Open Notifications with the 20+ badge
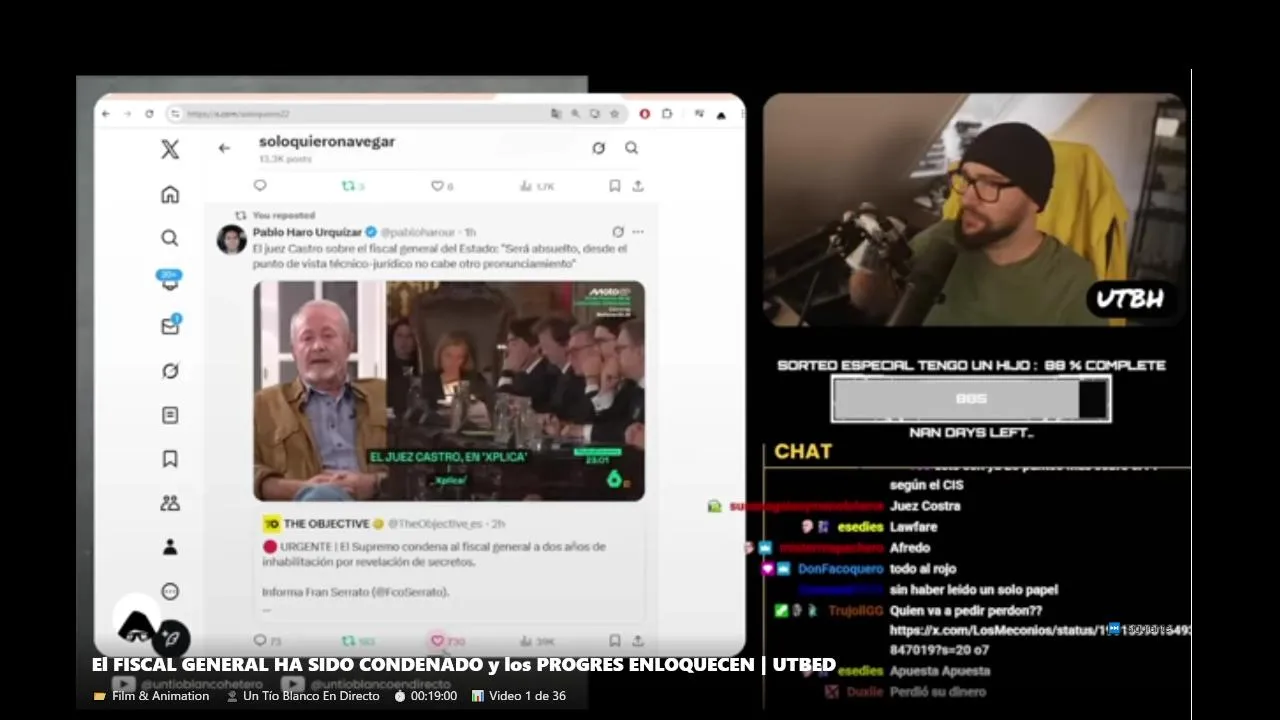 coord(170,281)
